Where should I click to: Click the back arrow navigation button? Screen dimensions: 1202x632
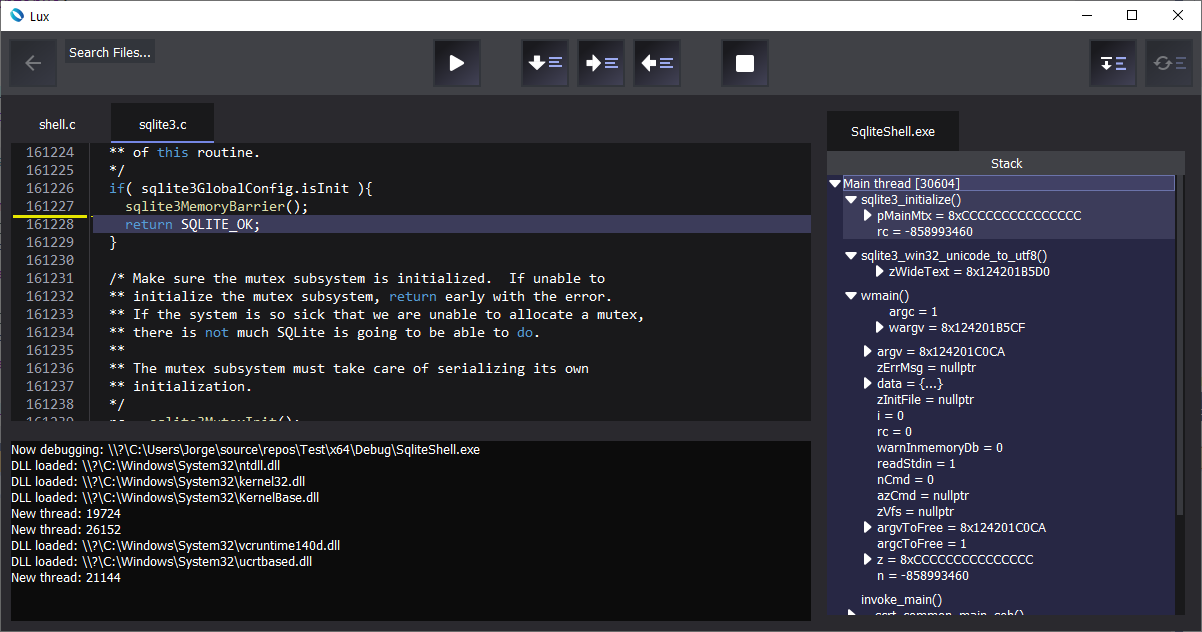(33, 63)
